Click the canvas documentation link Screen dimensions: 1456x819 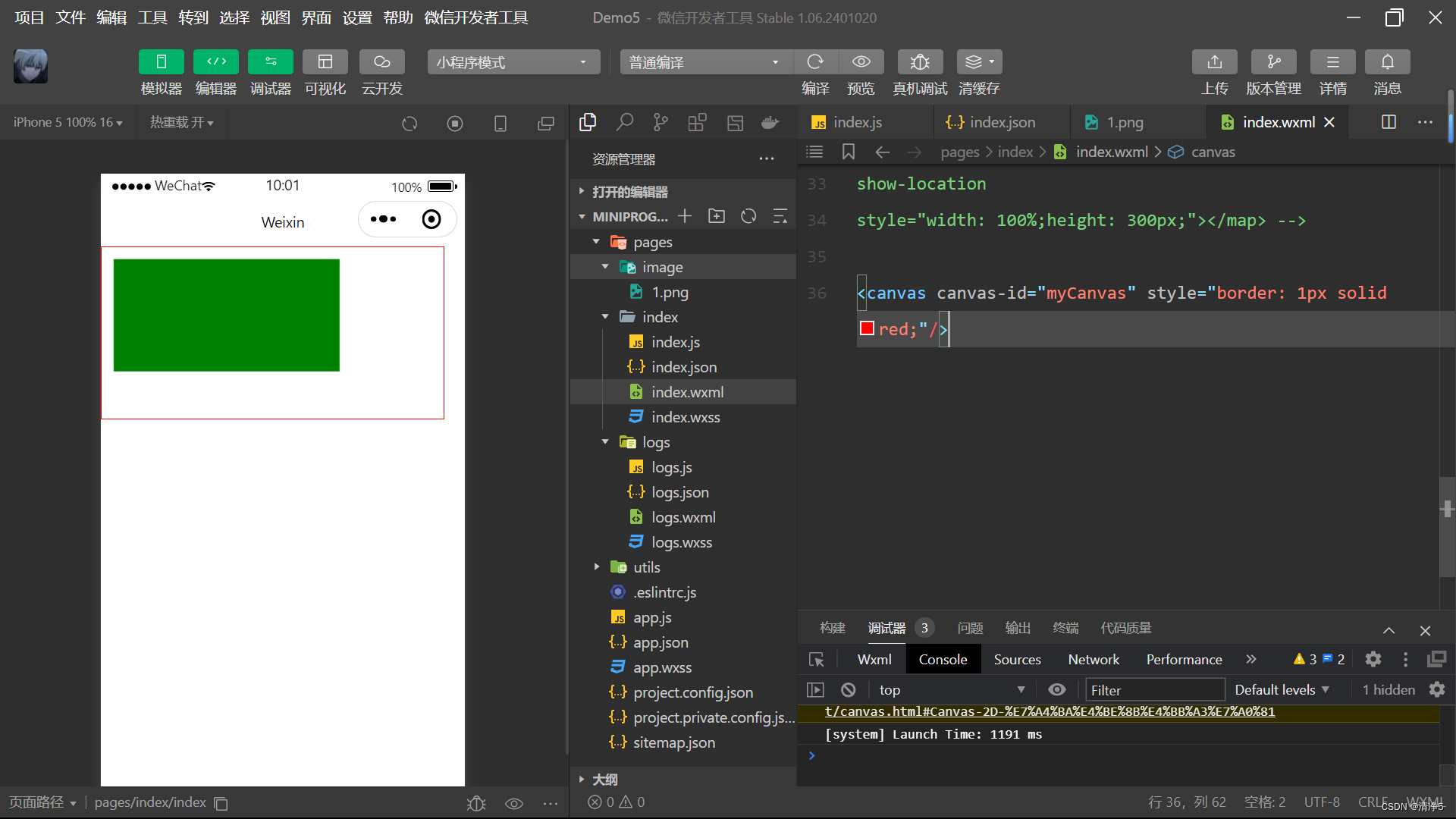point(1050,711)
